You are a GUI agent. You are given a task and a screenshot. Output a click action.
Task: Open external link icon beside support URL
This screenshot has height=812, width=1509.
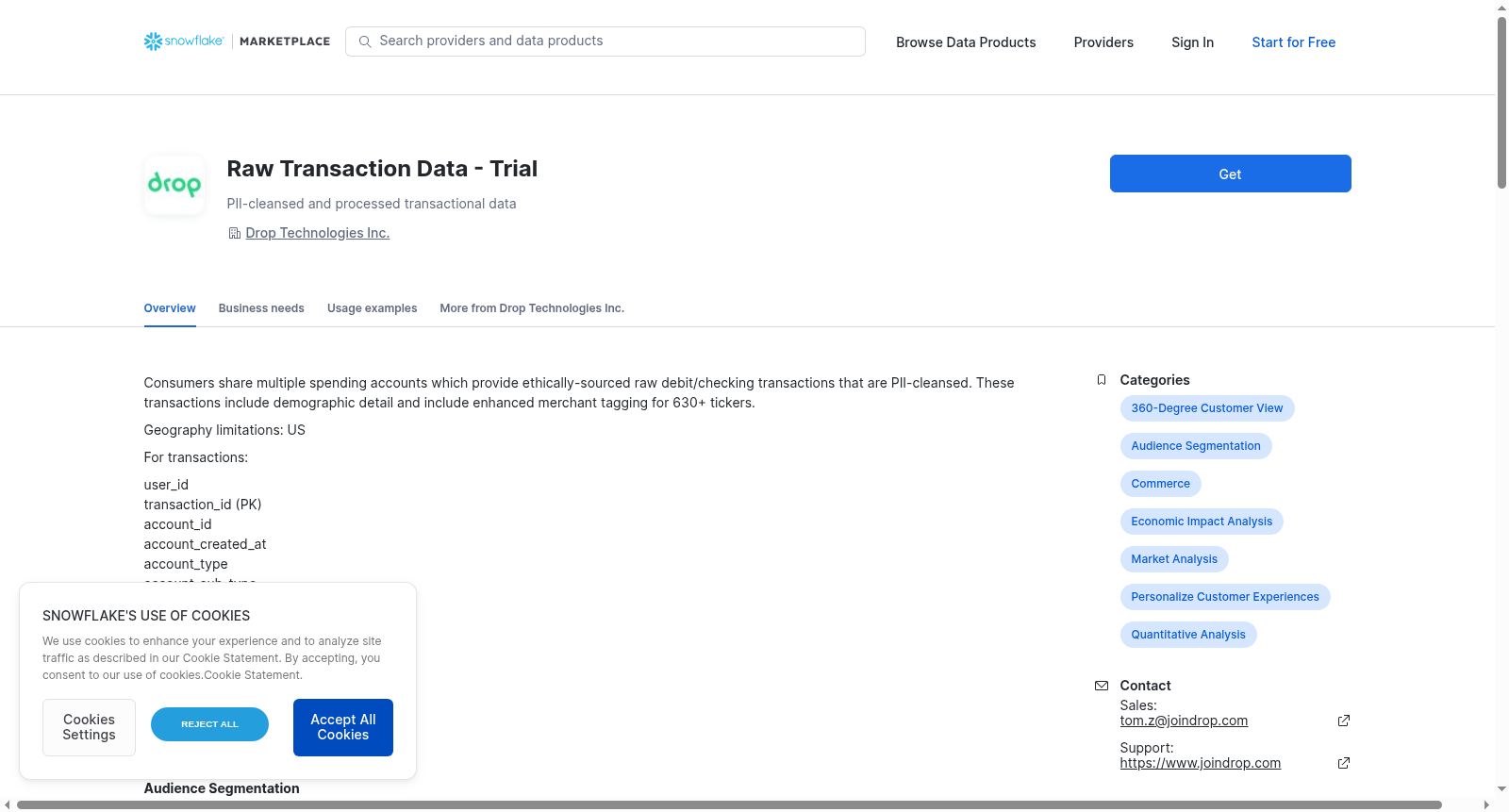coord(1344,763)
